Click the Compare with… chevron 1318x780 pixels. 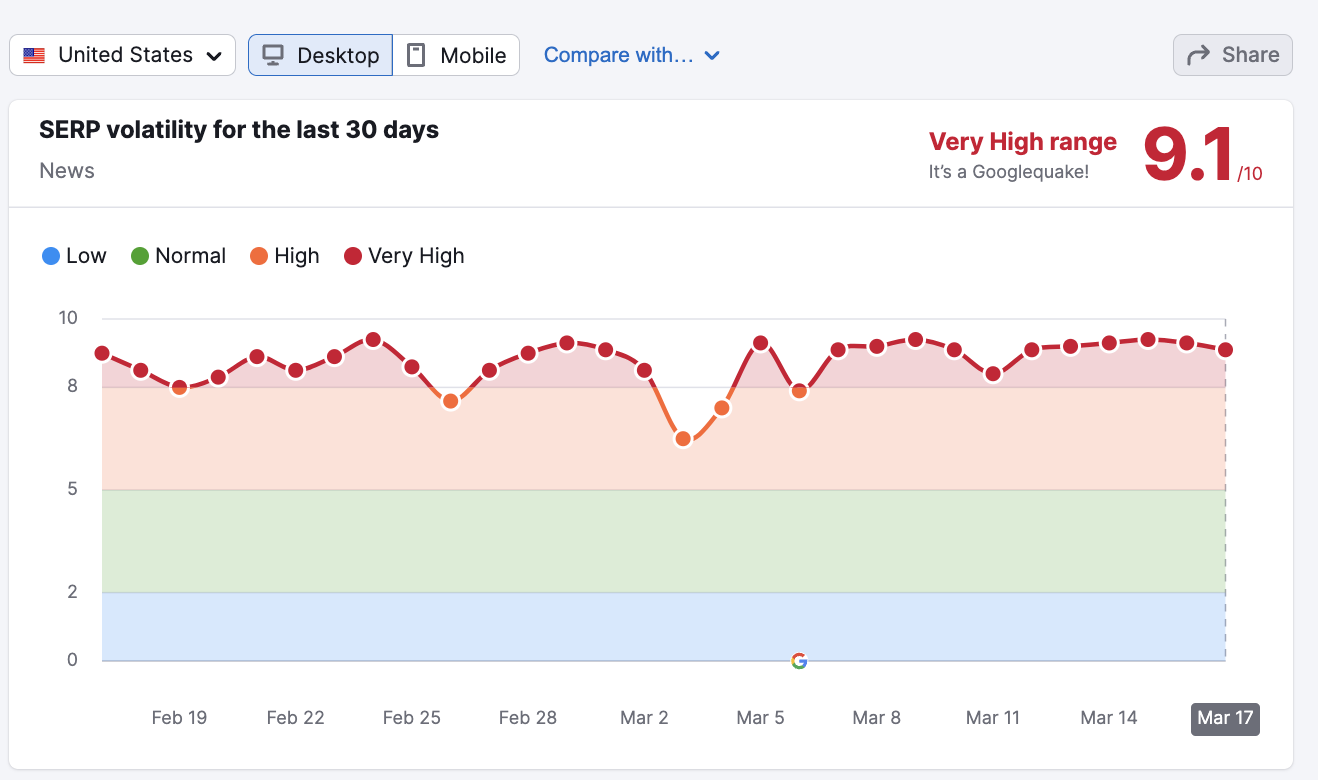coord(712,56)
